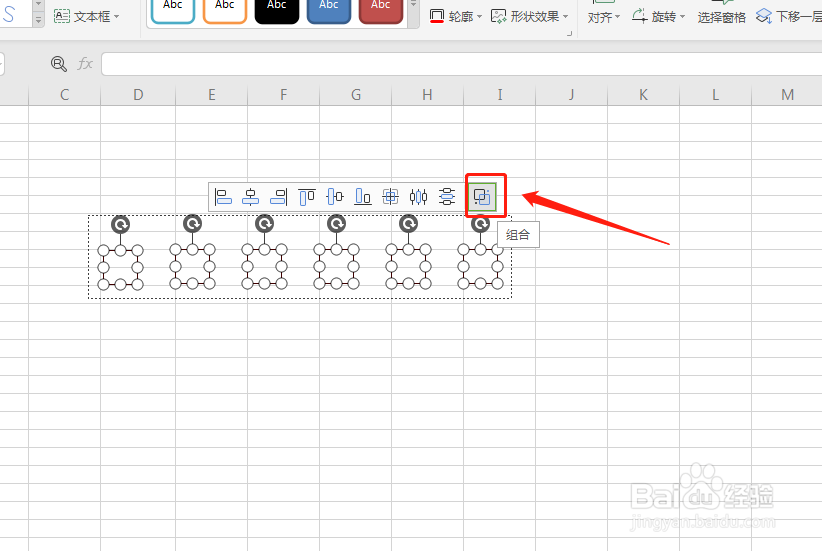Select column H header
The width and height of the screenshot is (822, 551).
(427, 95)
